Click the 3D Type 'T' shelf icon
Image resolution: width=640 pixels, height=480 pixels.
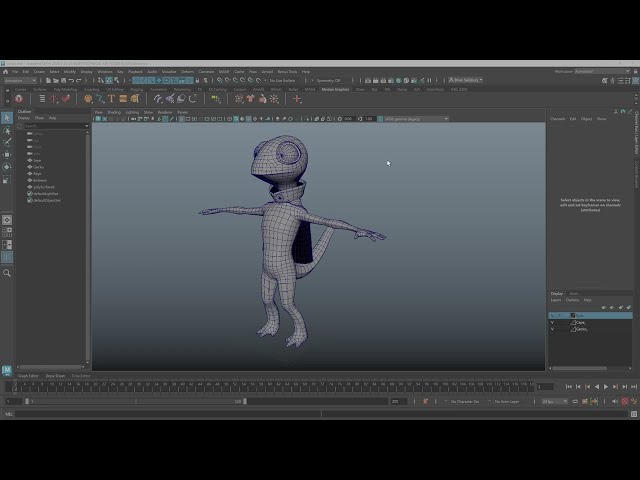[111, 99]
